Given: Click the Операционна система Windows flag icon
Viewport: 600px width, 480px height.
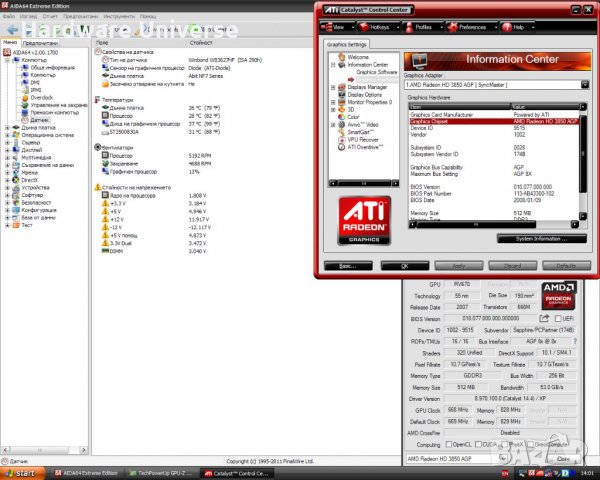Looking at the screenshot, I should point(16,135).
